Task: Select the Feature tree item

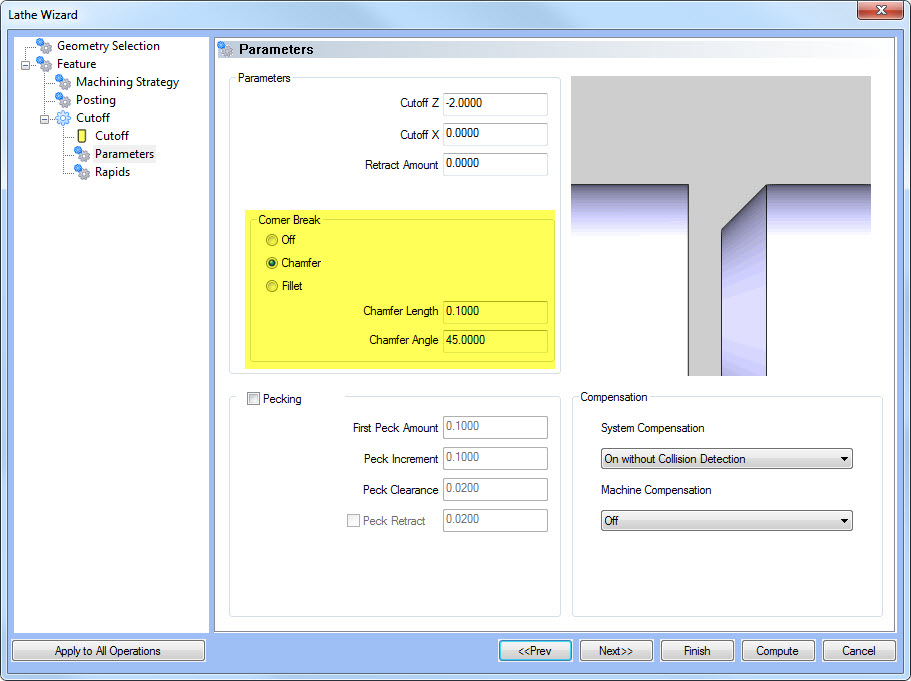Action: tap(76, 64)
